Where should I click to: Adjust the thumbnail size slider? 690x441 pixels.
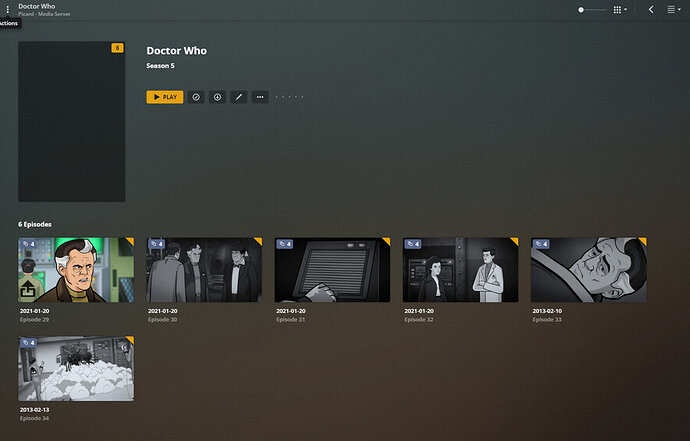592,10
